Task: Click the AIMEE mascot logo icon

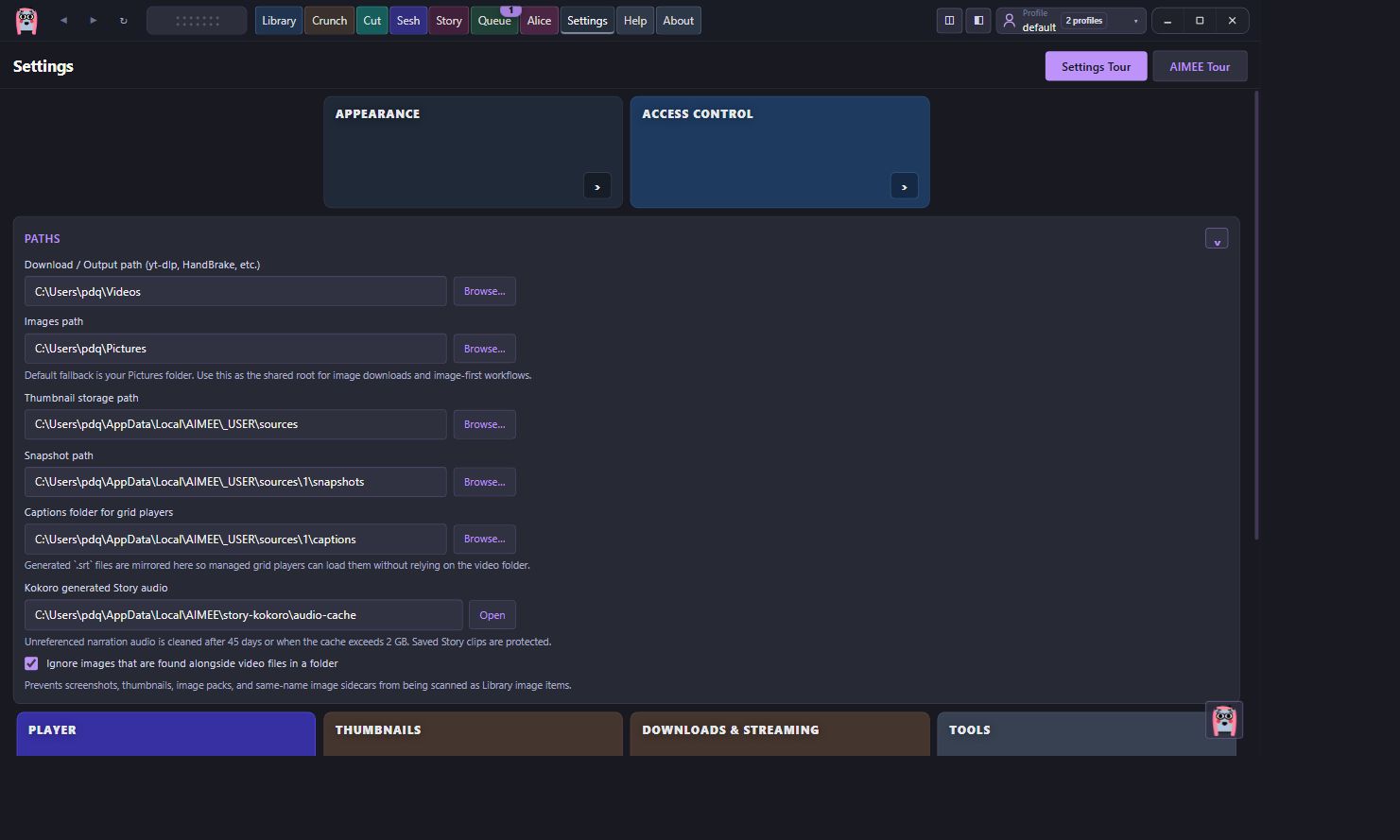Action: (x=26, y=21)
